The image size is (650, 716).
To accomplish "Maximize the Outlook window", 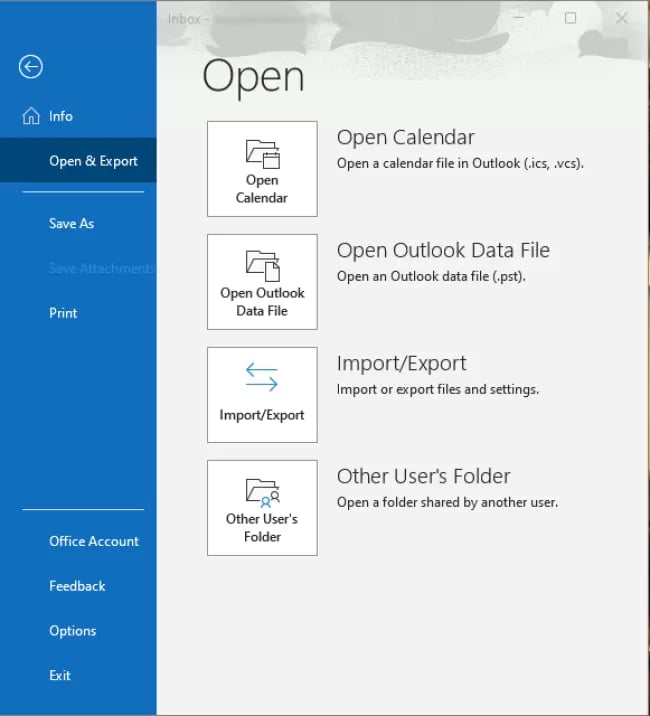I will point(570,18).
